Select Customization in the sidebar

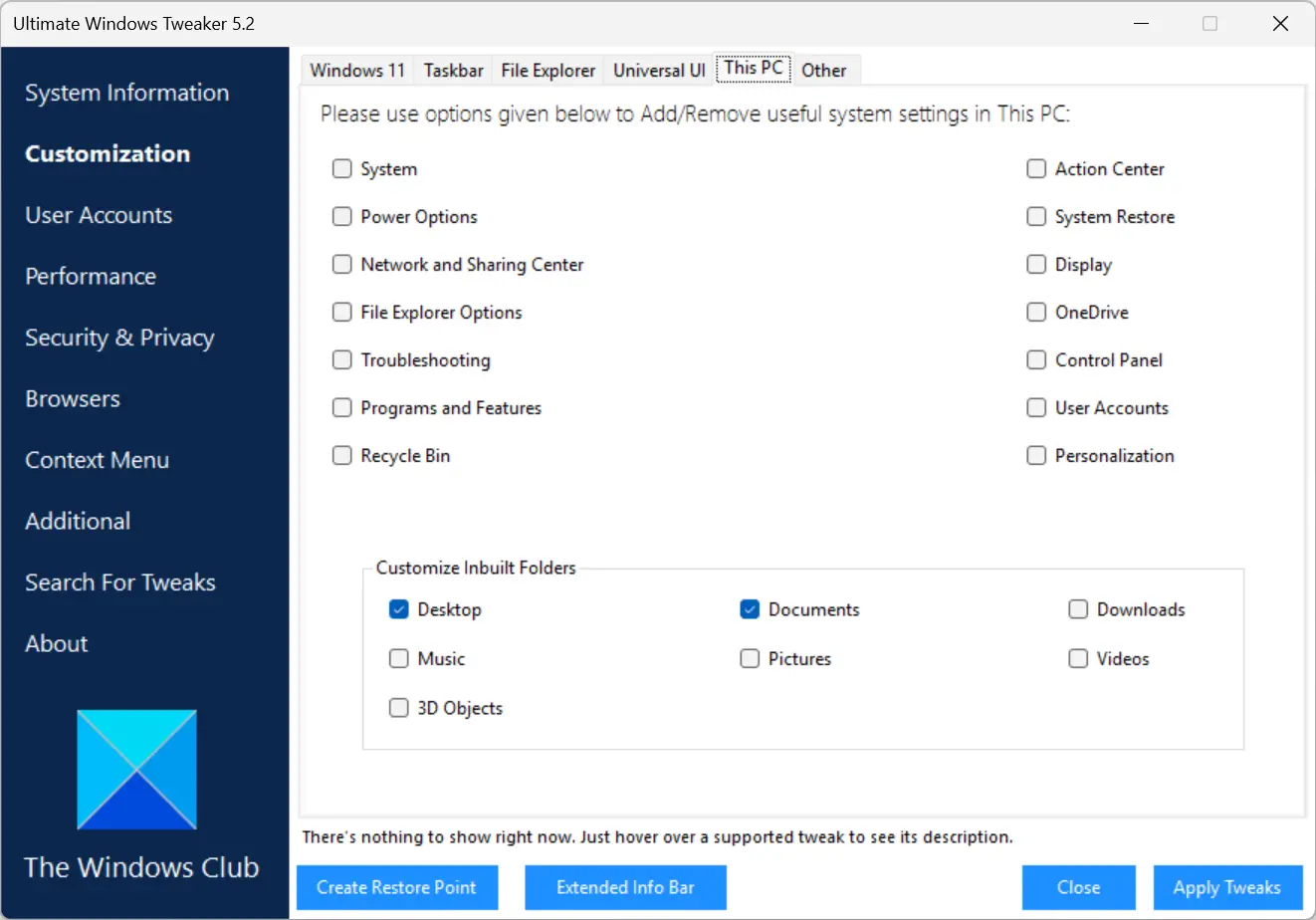[x=108, y=153]
